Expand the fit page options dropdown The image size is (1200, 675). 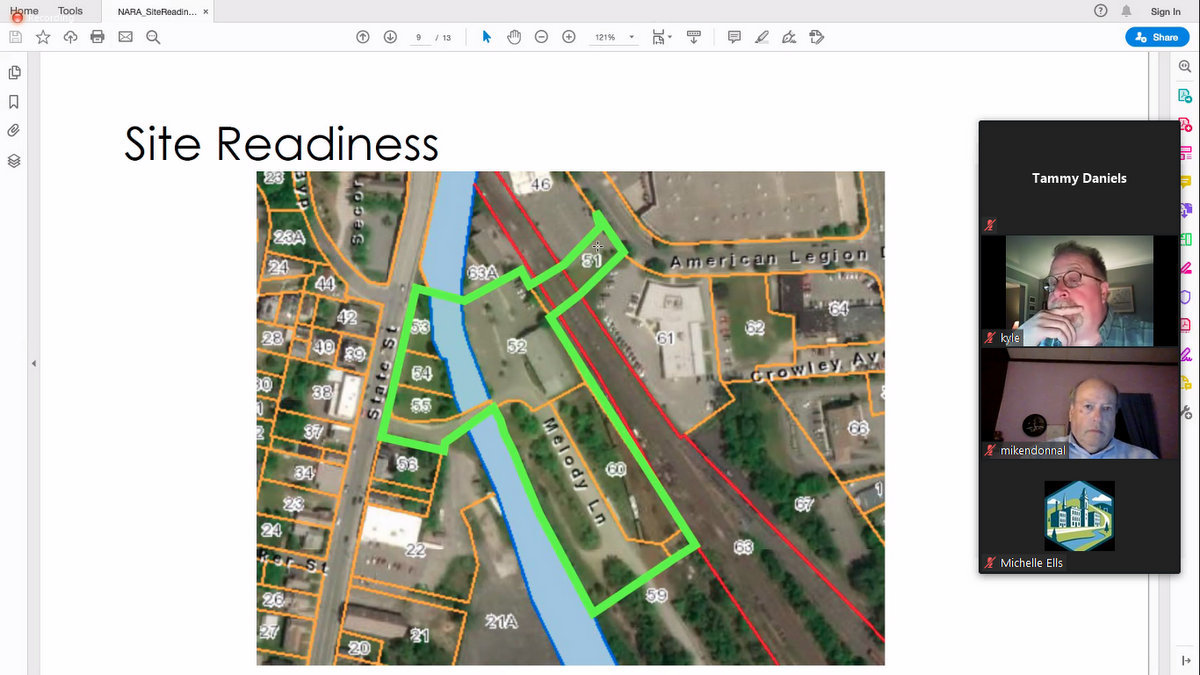tap(662, 37)
